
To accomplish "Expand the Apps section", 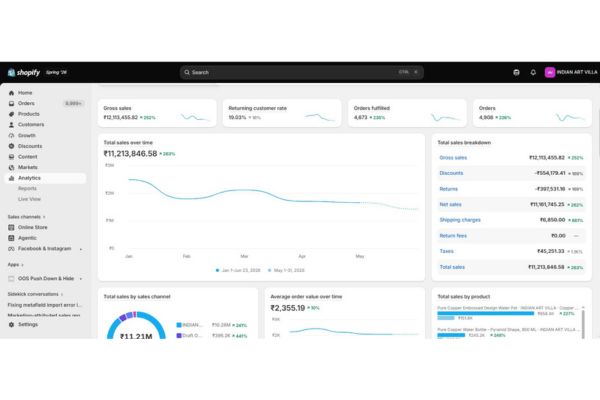I will pos(15,265).
